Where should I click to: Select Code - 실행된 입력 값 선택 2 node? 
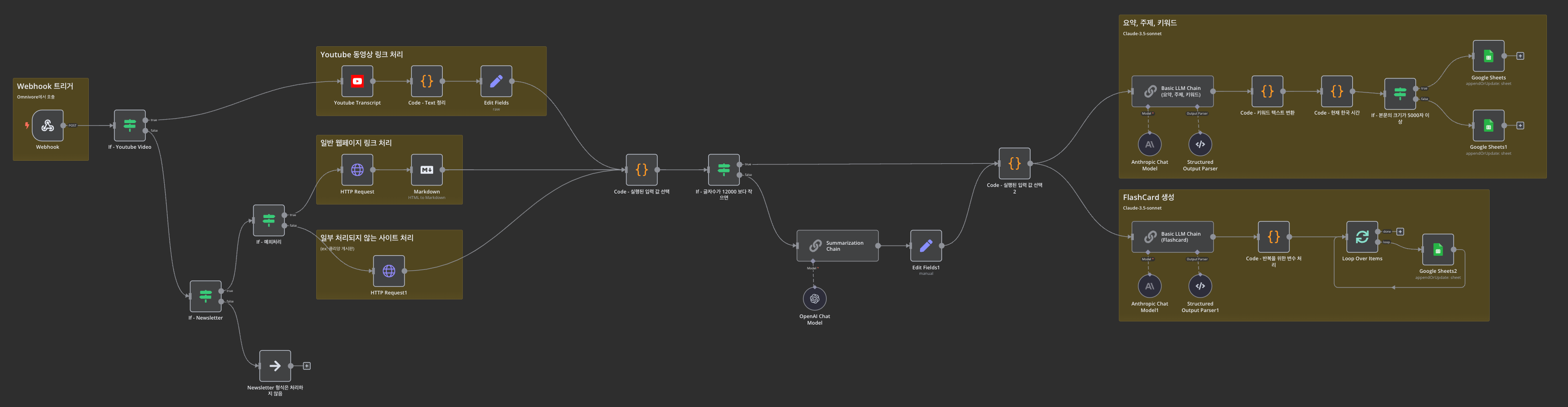pyautogui.click(x=1015, y=163)
